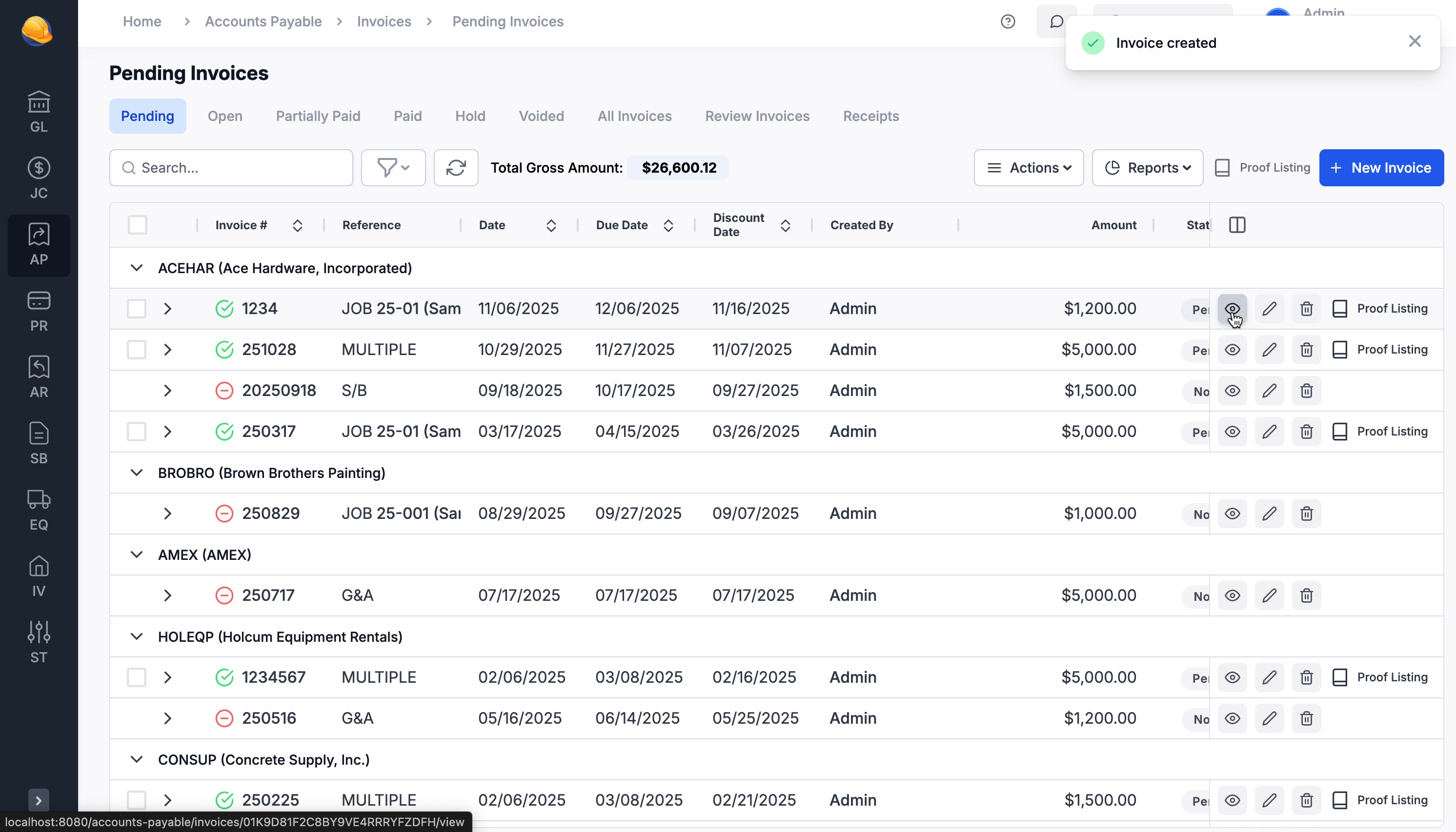View invoice 250717 with eye icon
This screenshot has width=1456, height=832.
coord(1232,595)
